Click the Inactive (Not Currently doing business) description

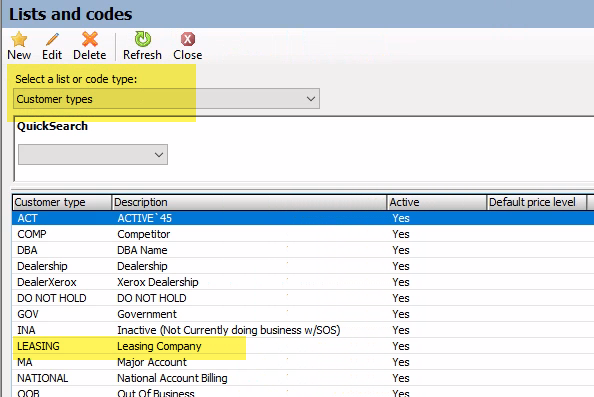pos(229,330)
